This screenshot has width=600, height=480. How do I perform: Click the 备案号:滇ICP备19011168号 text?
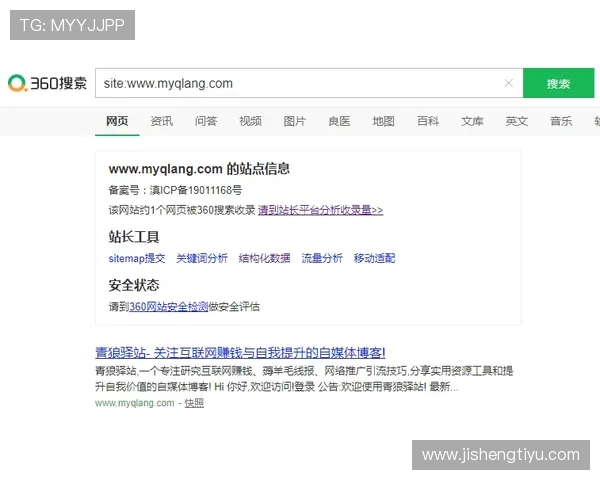(x=175, y=190)
